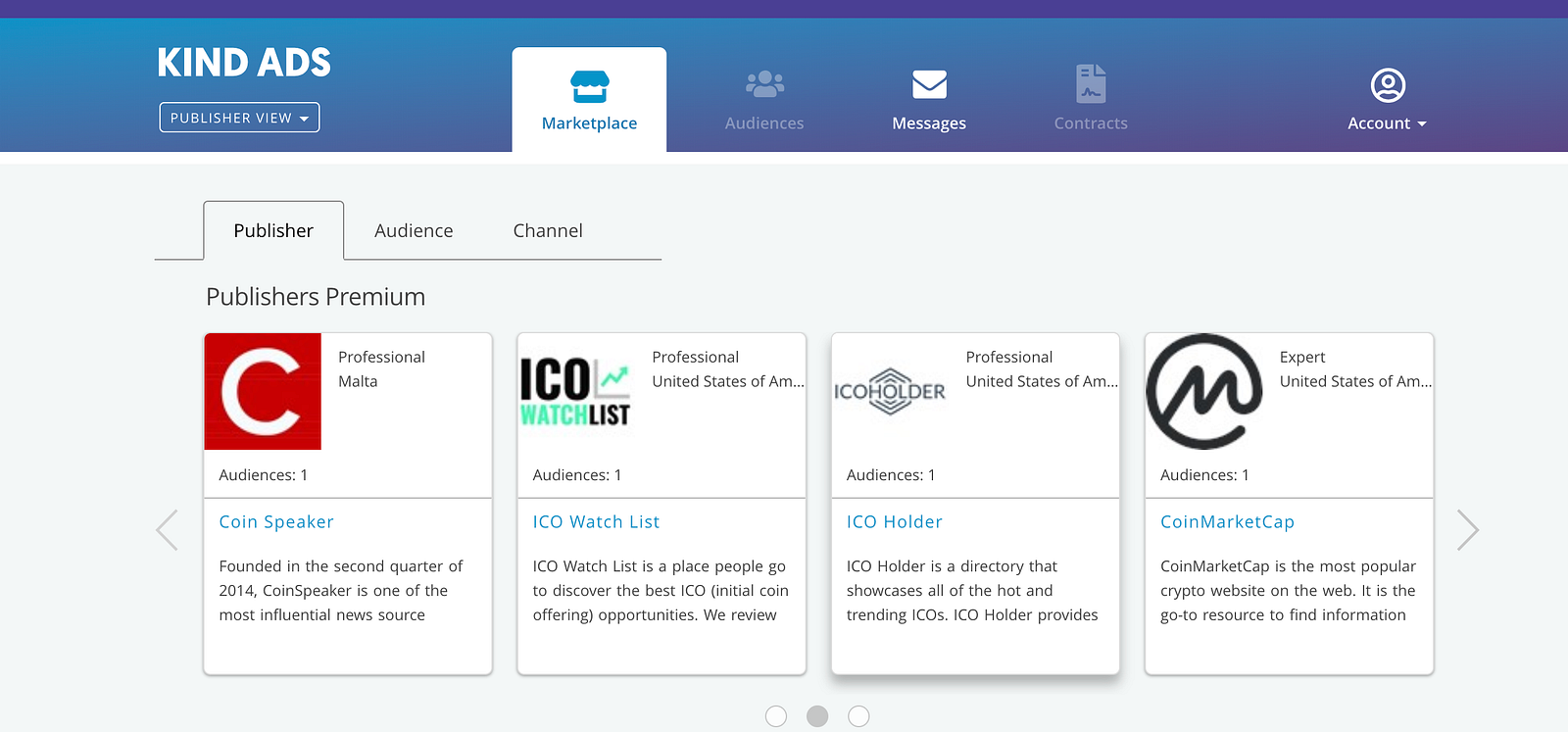
Task: Click the Coin Speaker description text
Action: (341, 591)
